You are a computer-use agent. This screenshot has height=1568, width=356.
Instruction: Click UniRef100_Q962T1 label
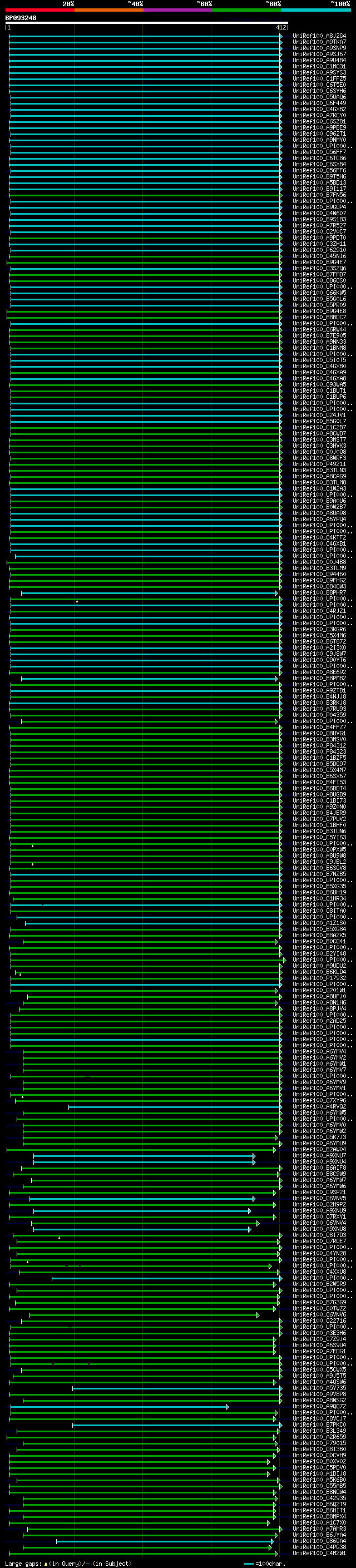point(319,134)
